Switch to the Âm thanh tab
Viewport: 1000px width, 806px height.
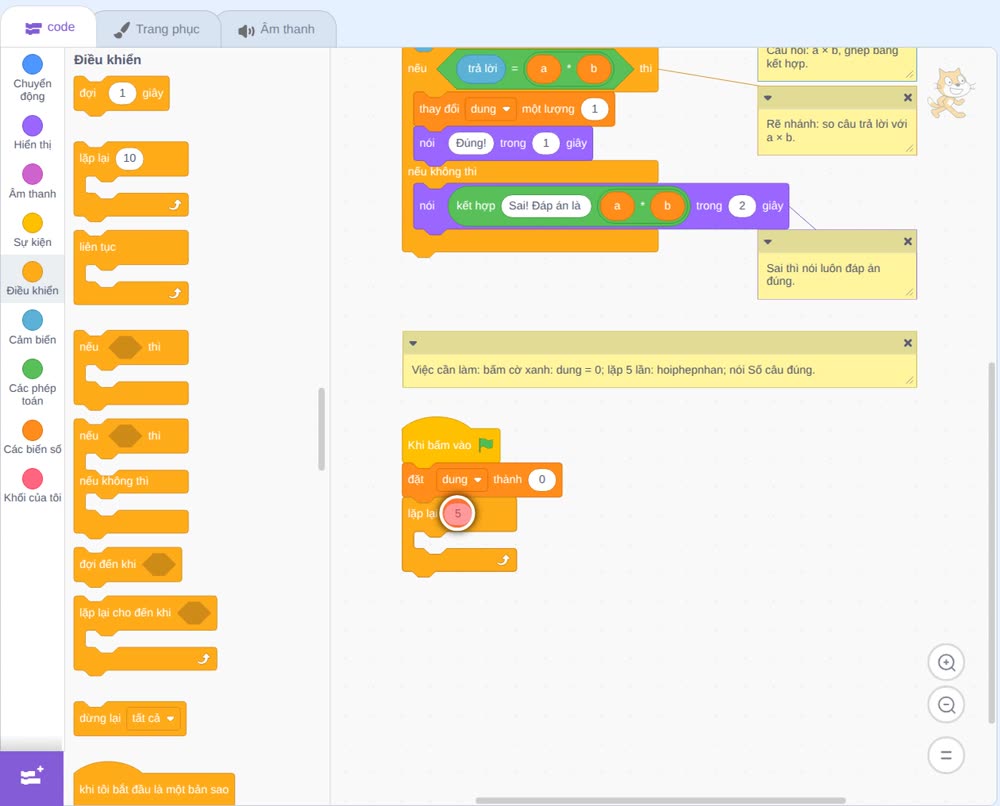click(277, 29)
